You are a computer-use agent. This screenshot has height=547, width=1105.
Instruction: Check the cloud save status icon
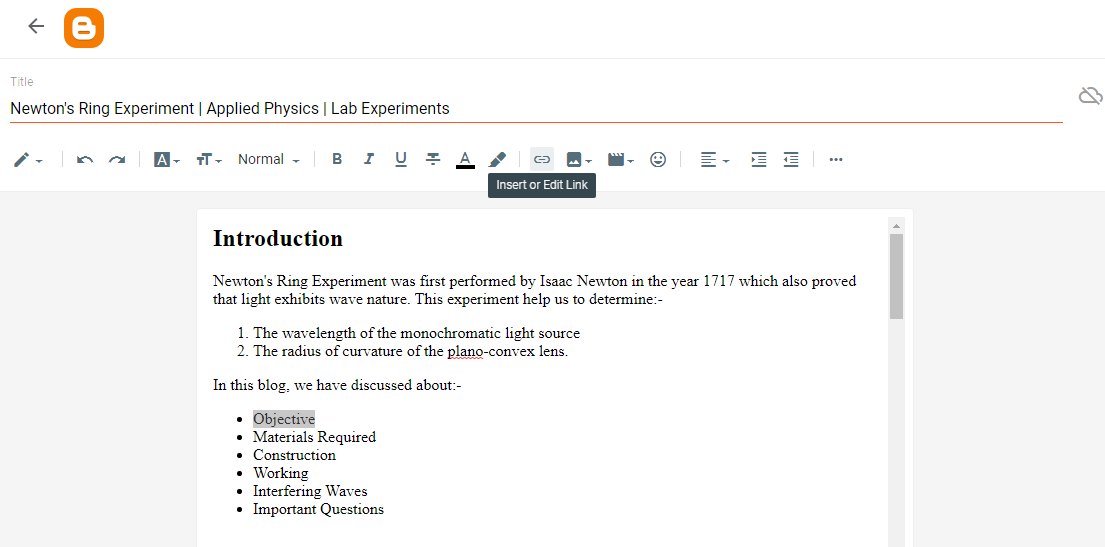tap(1090, 96)
